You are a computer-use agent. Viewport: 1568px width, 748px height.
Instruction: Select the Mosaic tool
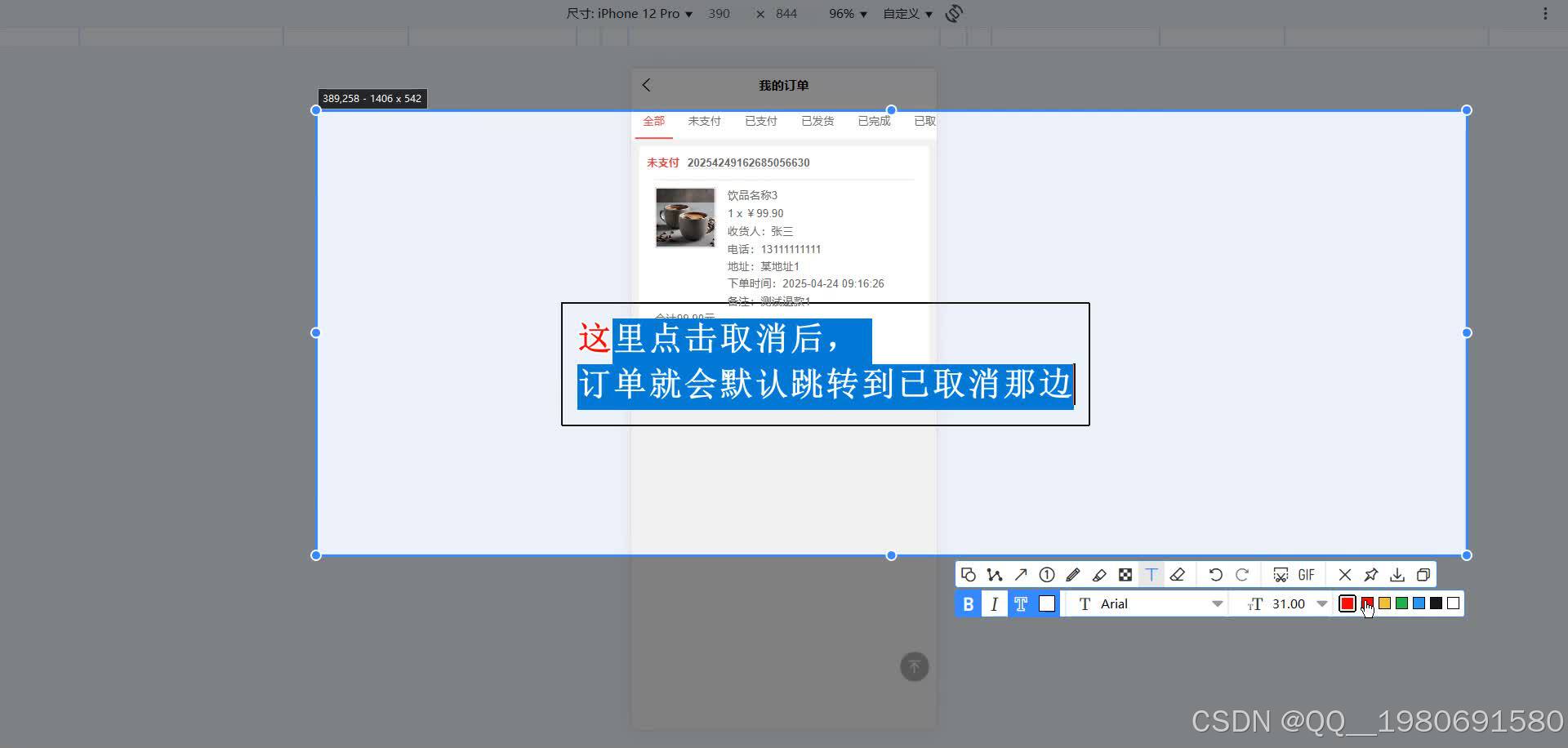tap(1125, 574)
